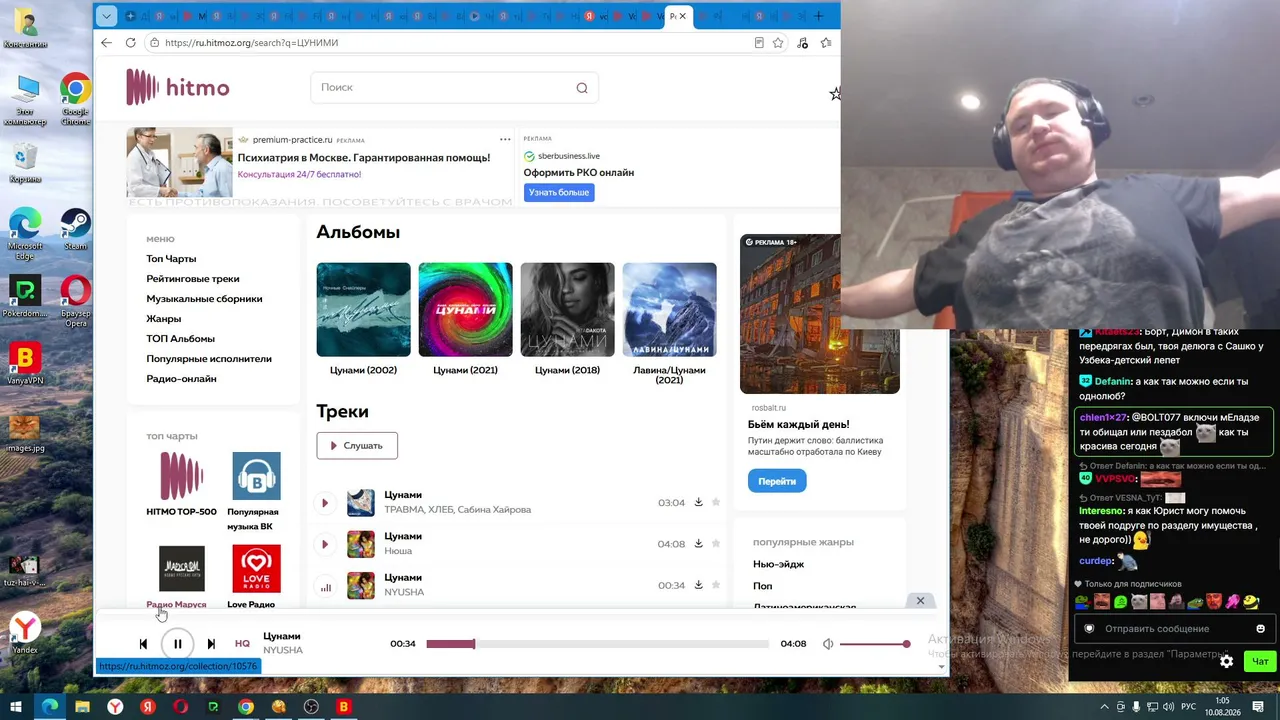
Task: Open Windows Start menu
Action: click(x=16, y=707)
